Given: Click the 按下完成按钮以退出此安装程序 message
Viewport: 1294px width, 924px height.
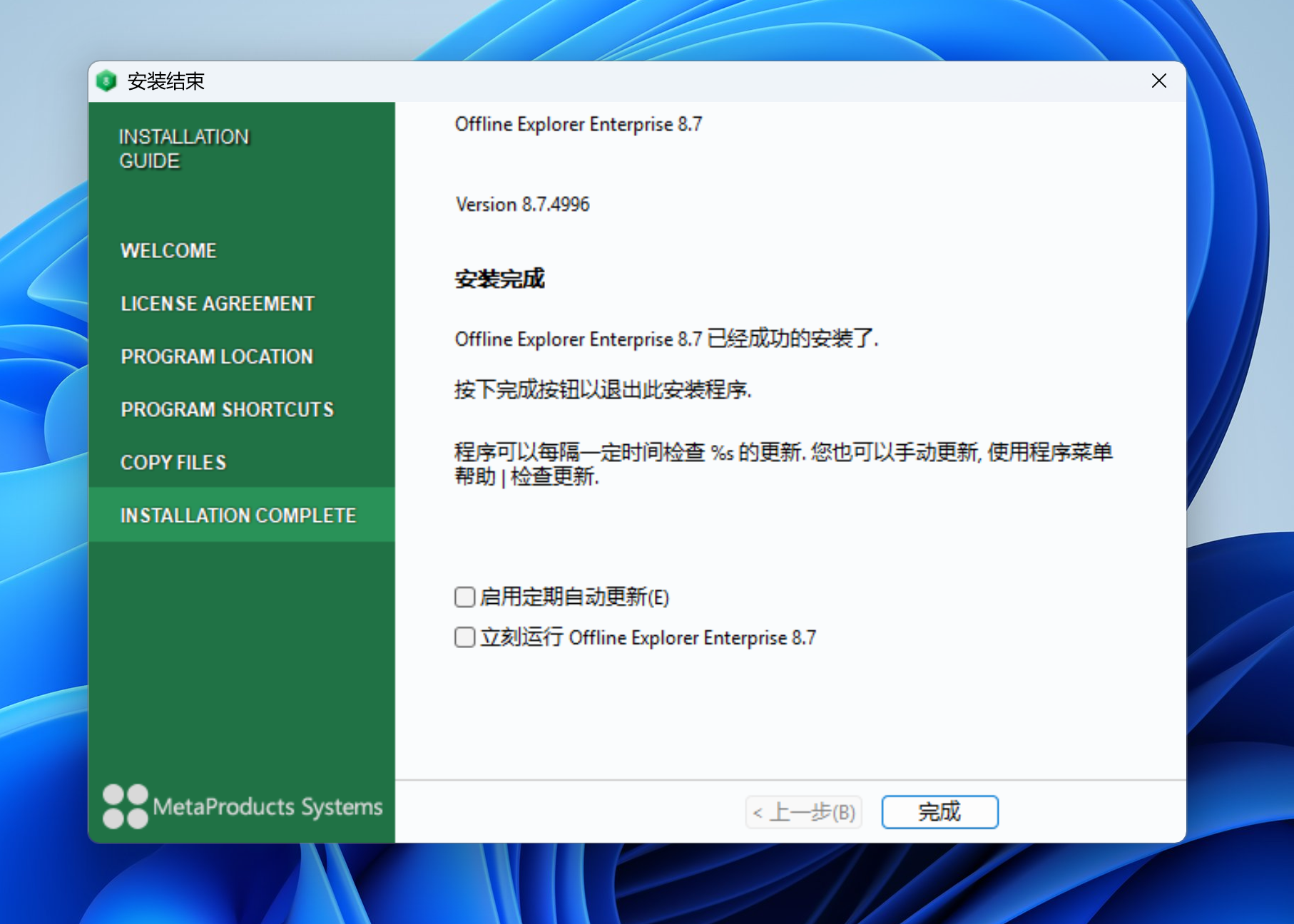Looking at the screenshot, I should pyautogui.click(x=603, y=390).
